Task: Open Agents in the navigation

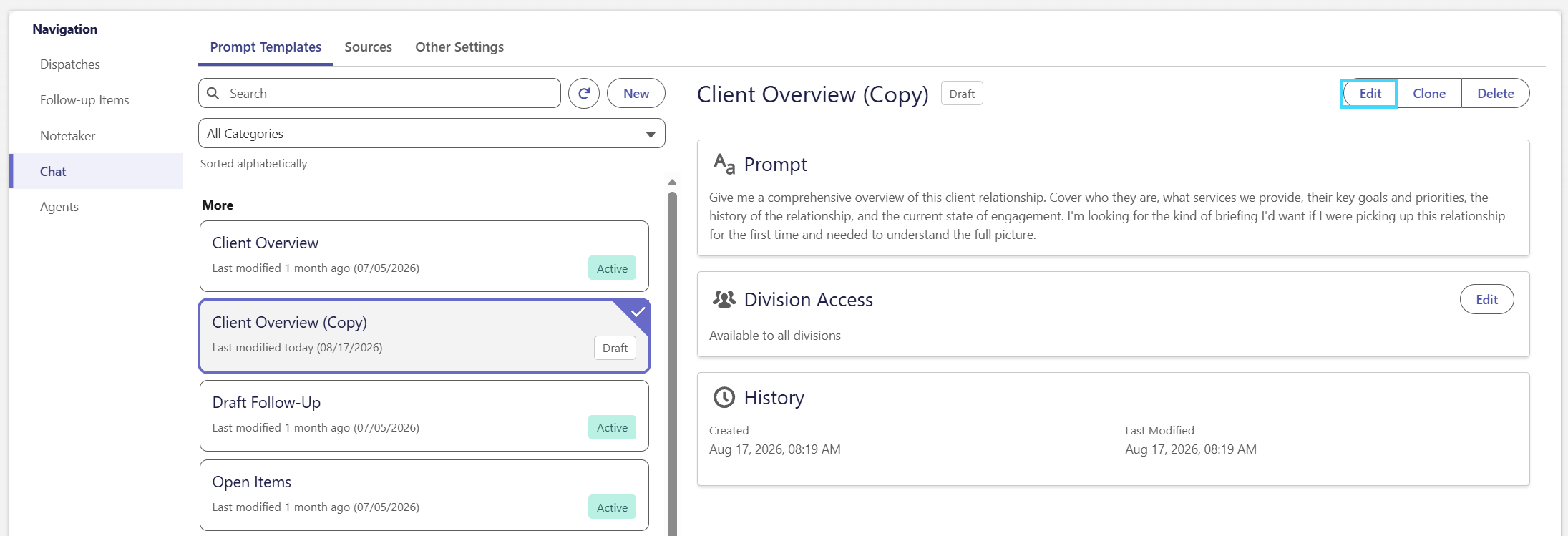Action: click(59, 207)
